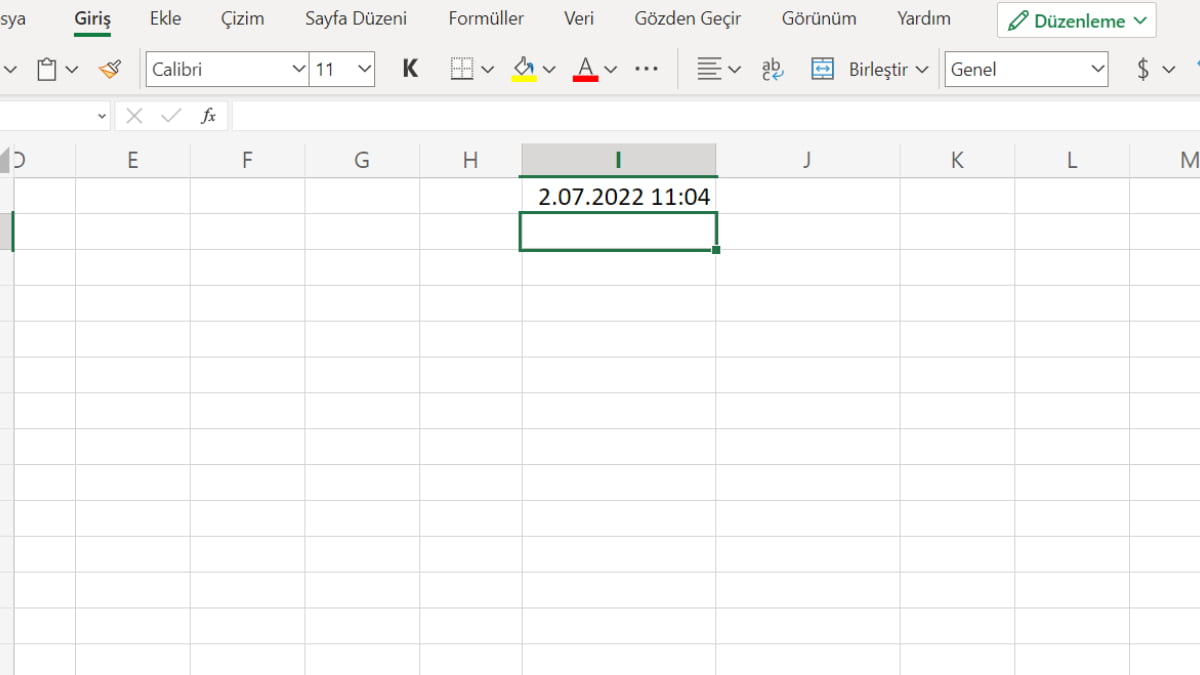Select the cell containing 2.07.2022 11:04
1200x675 pixels.
coord(618,197)
